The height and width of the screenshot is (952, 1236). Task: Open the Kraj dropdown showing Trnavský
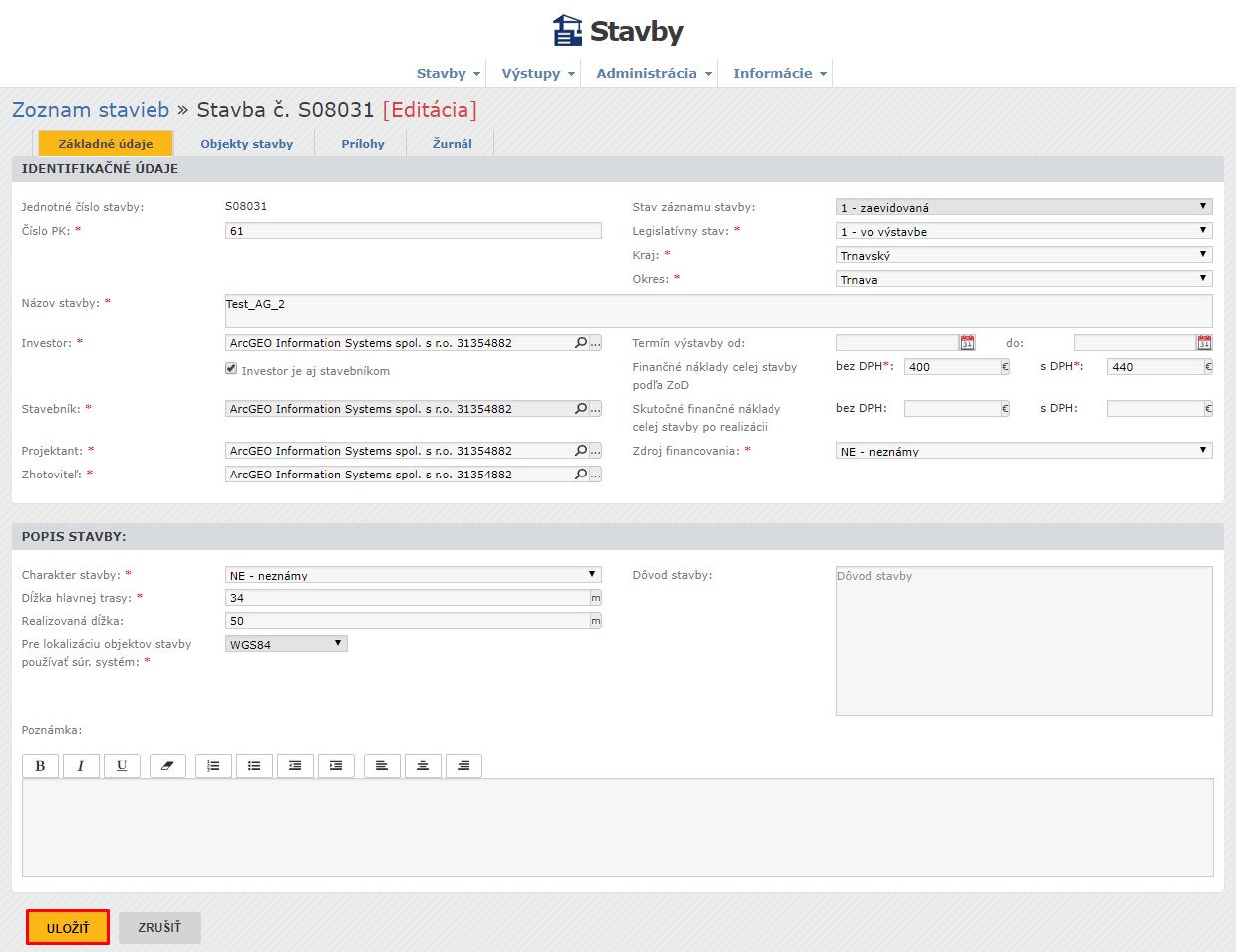(1024, 255)
